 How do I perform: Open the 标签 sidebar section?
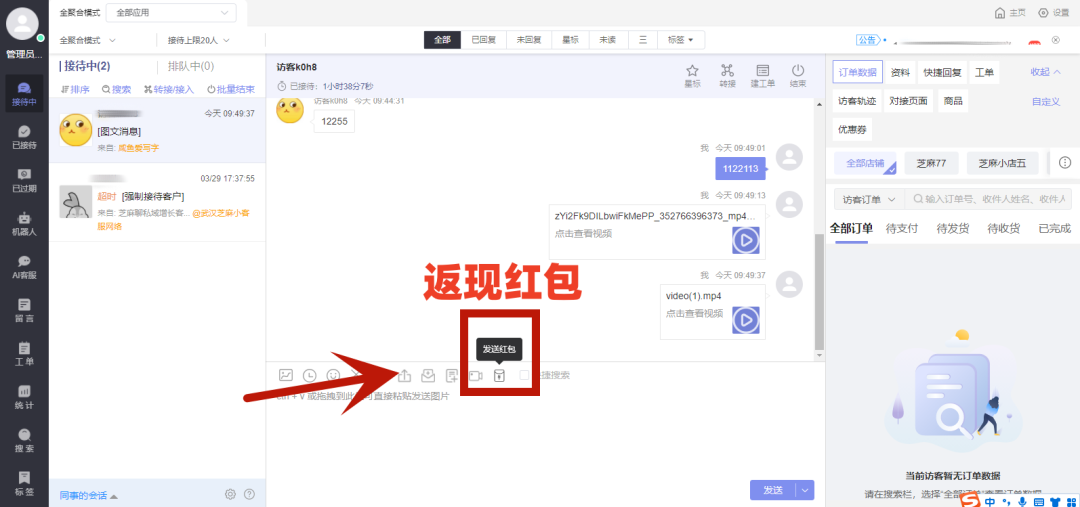point(24,484)
